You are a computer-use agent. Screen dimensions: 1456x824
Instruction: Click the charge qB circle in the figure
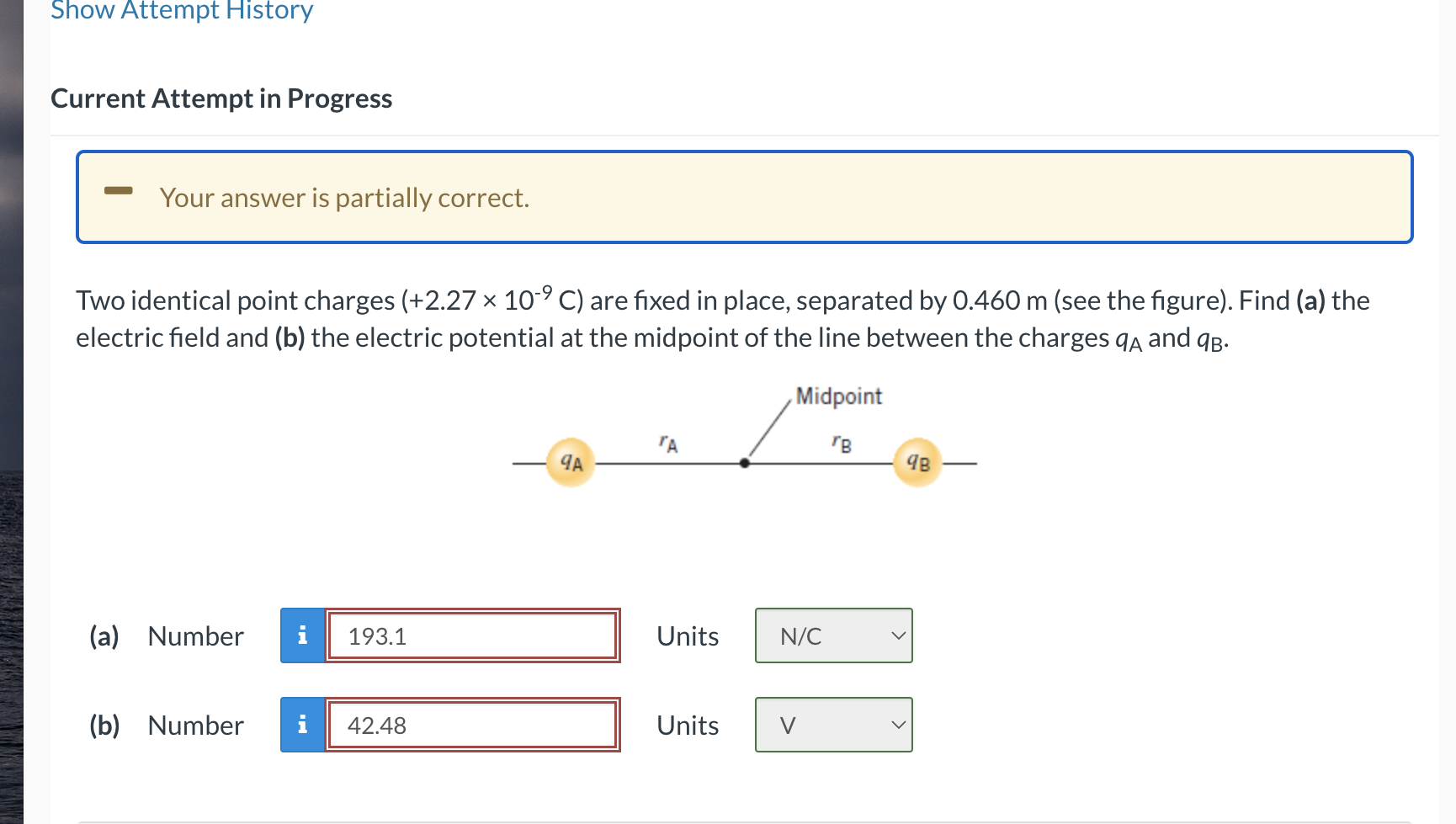pos(918,461)
